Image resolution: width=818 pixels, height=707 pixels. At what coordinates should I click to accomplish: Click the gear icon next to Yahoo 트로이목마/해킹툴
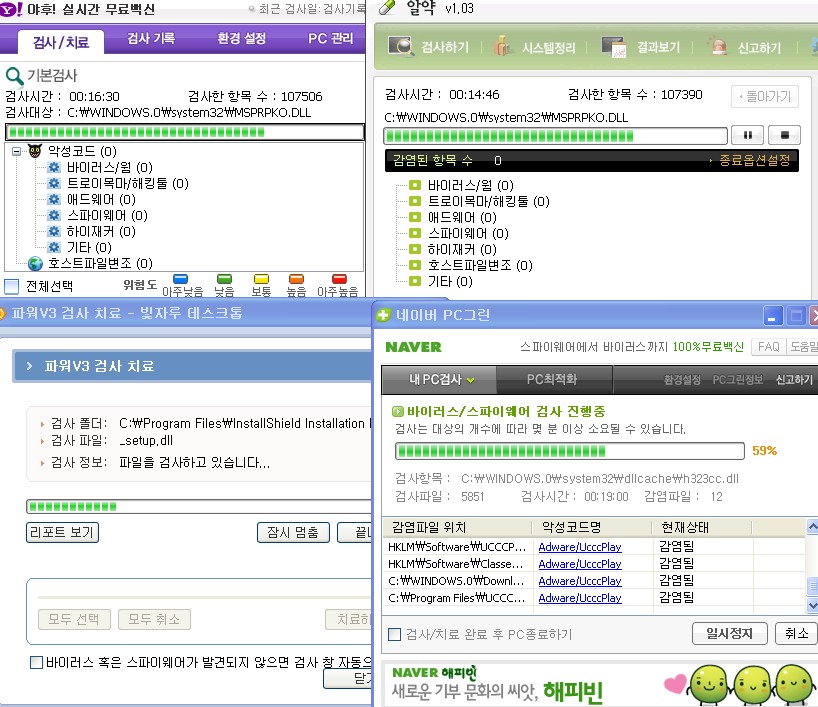[54, 184]
